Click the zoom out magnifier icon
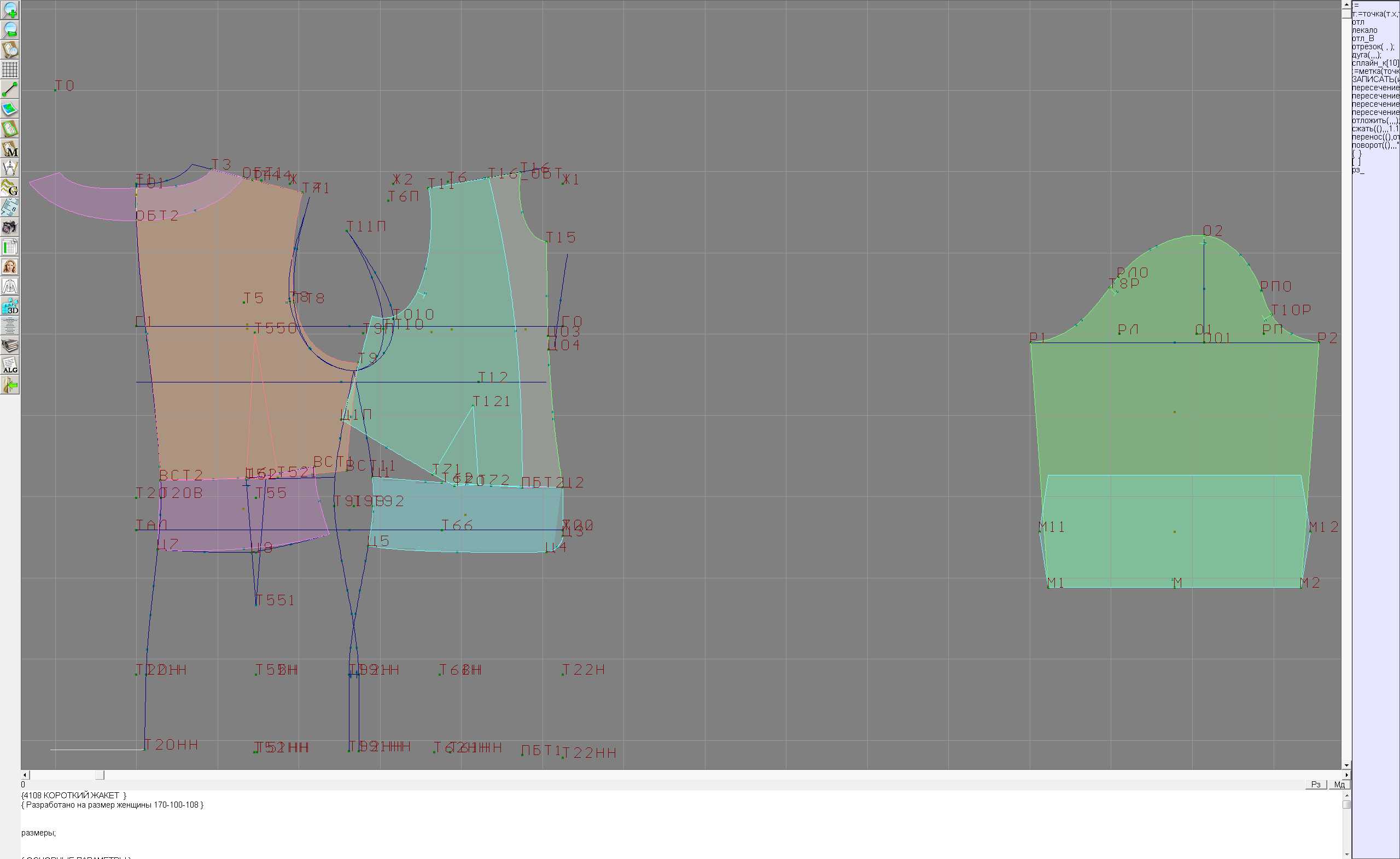Viewport: 1400px width, 859px height. (10, 30)
